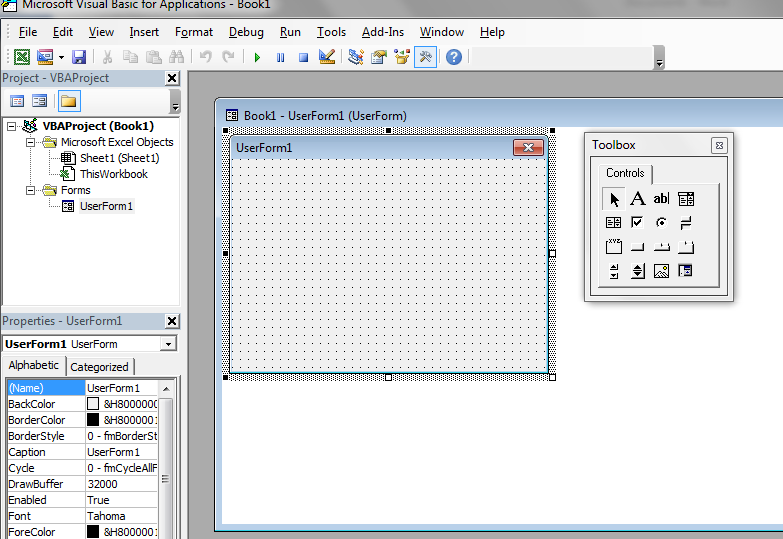Select the ListBox control in Toolbox
The width and height of the screenshot is (783, 539).
pyautogui.click(x=613, y=223)
